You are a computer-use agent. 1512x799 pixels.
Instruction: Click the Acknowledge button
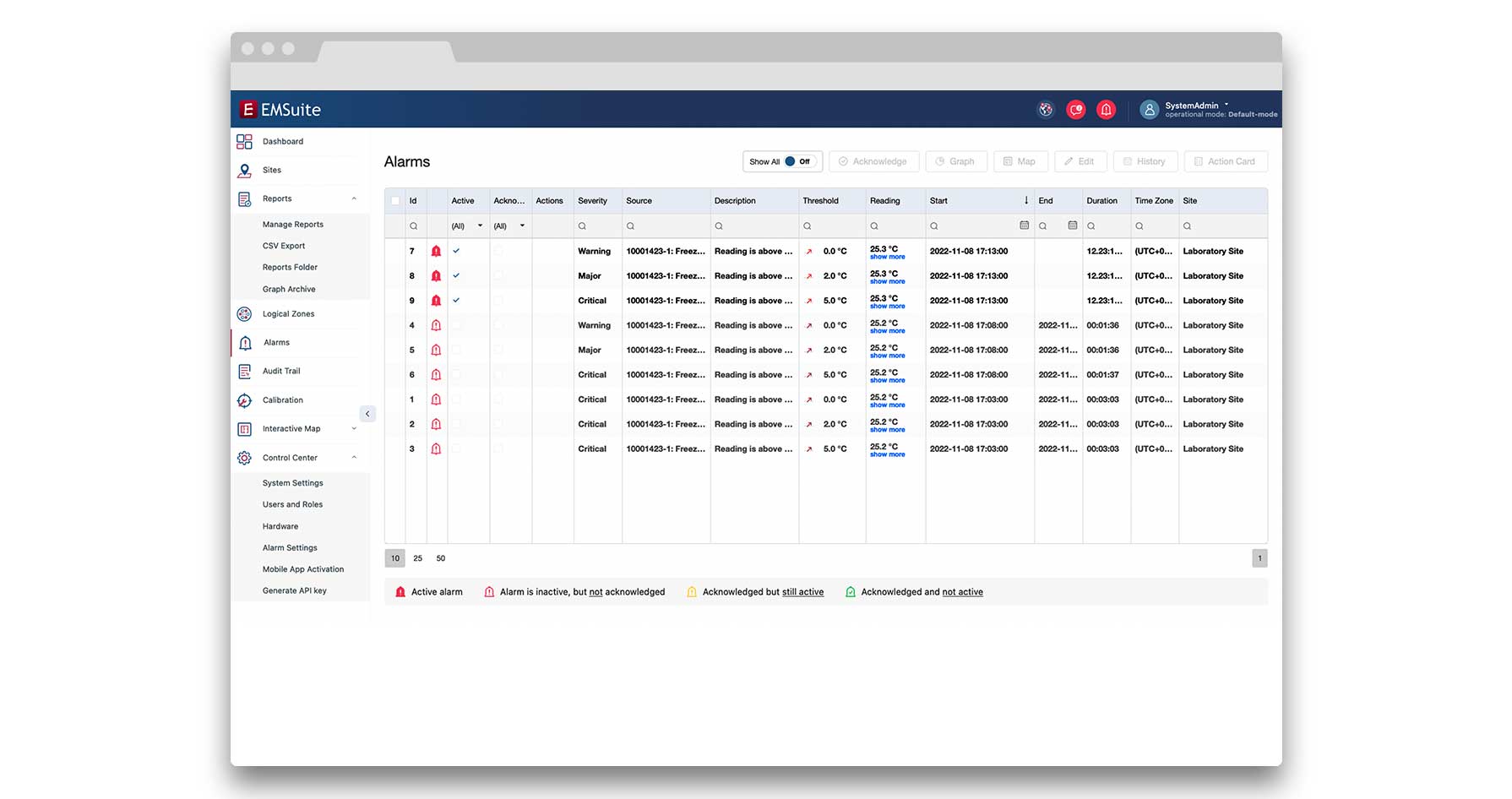pos(873,162)
